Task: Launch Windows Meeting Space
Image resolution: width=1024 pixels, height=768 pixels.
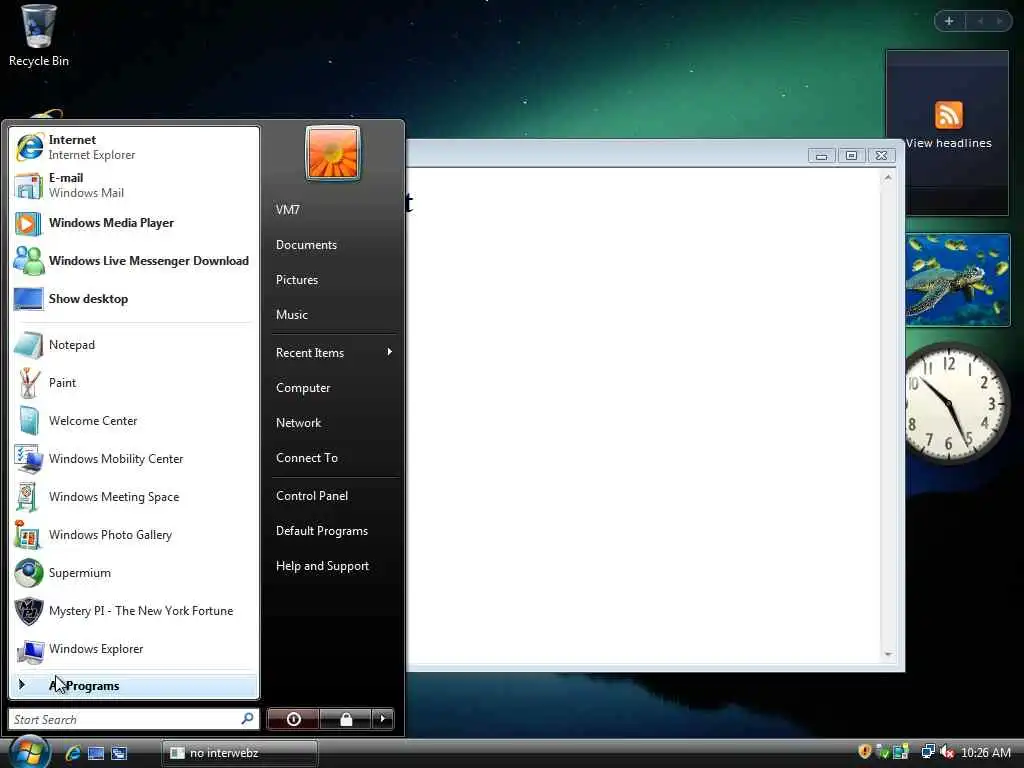Action: [134, 496]
